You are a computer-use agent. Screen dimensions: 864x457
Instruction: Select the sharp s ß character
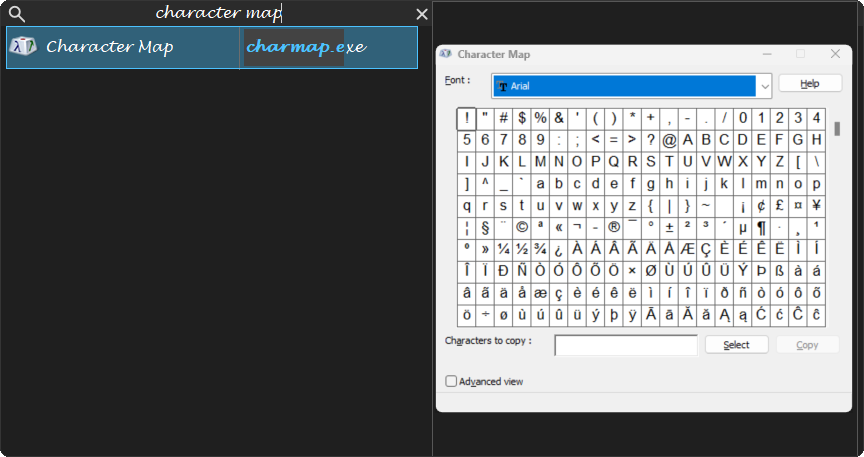pos(780,271)
